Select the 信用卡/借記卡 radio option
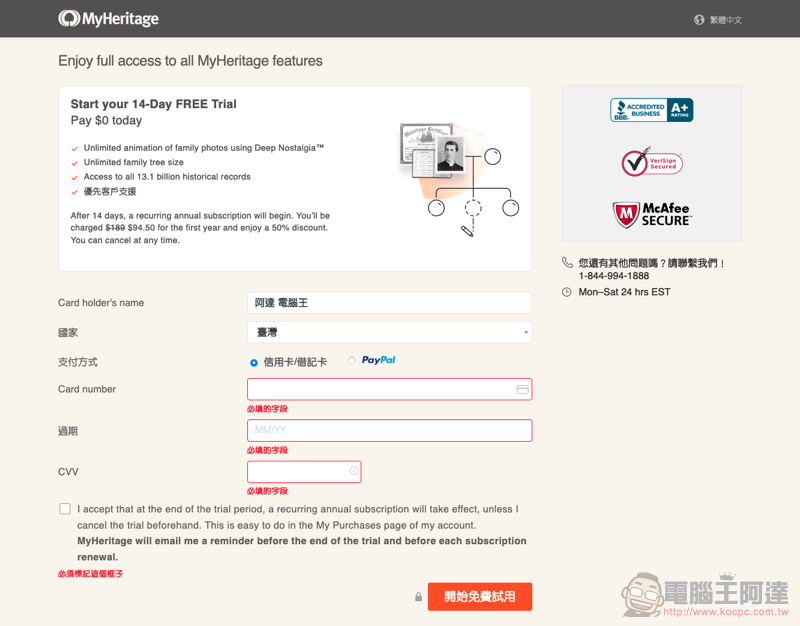 [x=254, y=363]
